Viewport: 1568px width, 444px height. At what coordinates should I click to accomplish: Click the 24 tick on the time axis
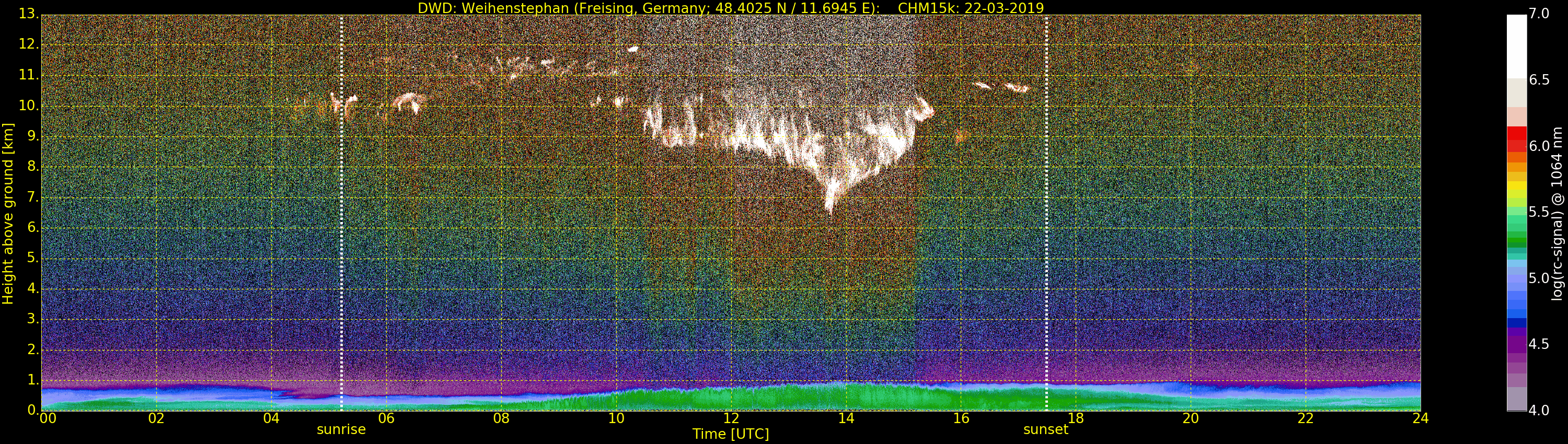[1420, 418]
